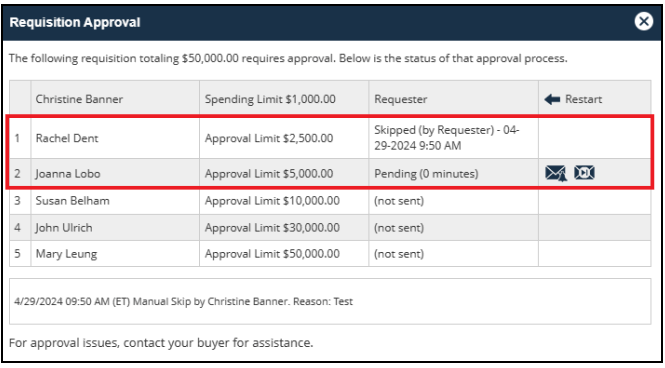Screen dimensions: 665x368
Task: Click the Restart left-arrow icon
Action: tap(552, 100)
